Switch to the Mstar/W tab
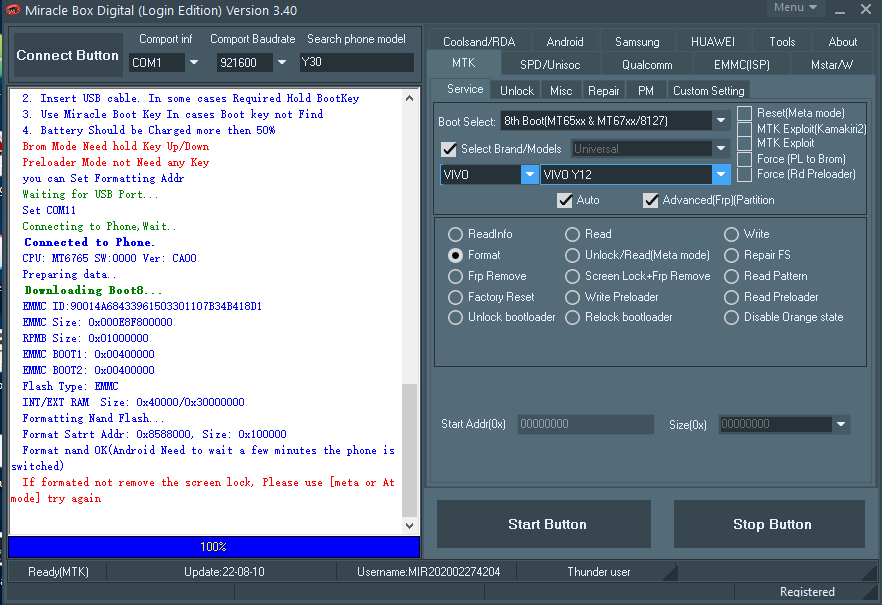 pos(831,65)
